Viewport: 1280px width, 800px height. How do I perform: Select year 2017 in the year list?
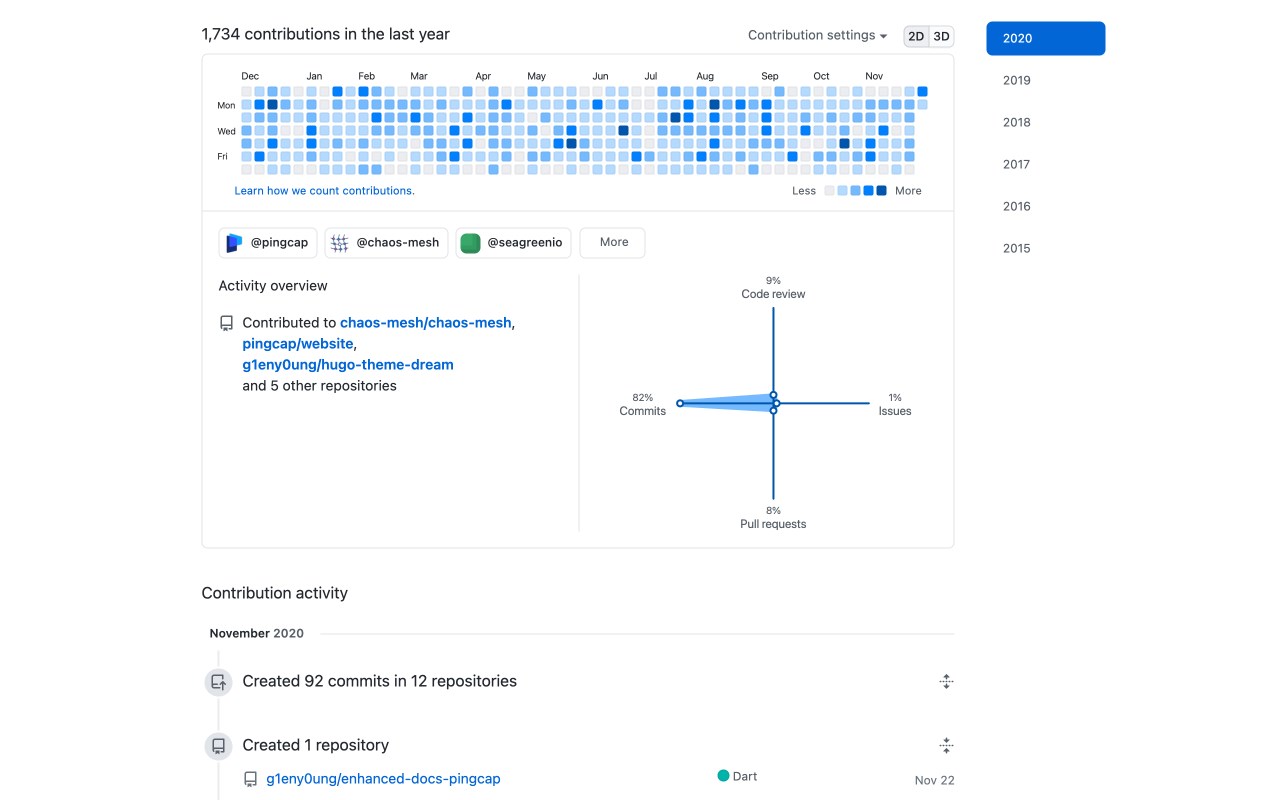[x=1017, y=165]
